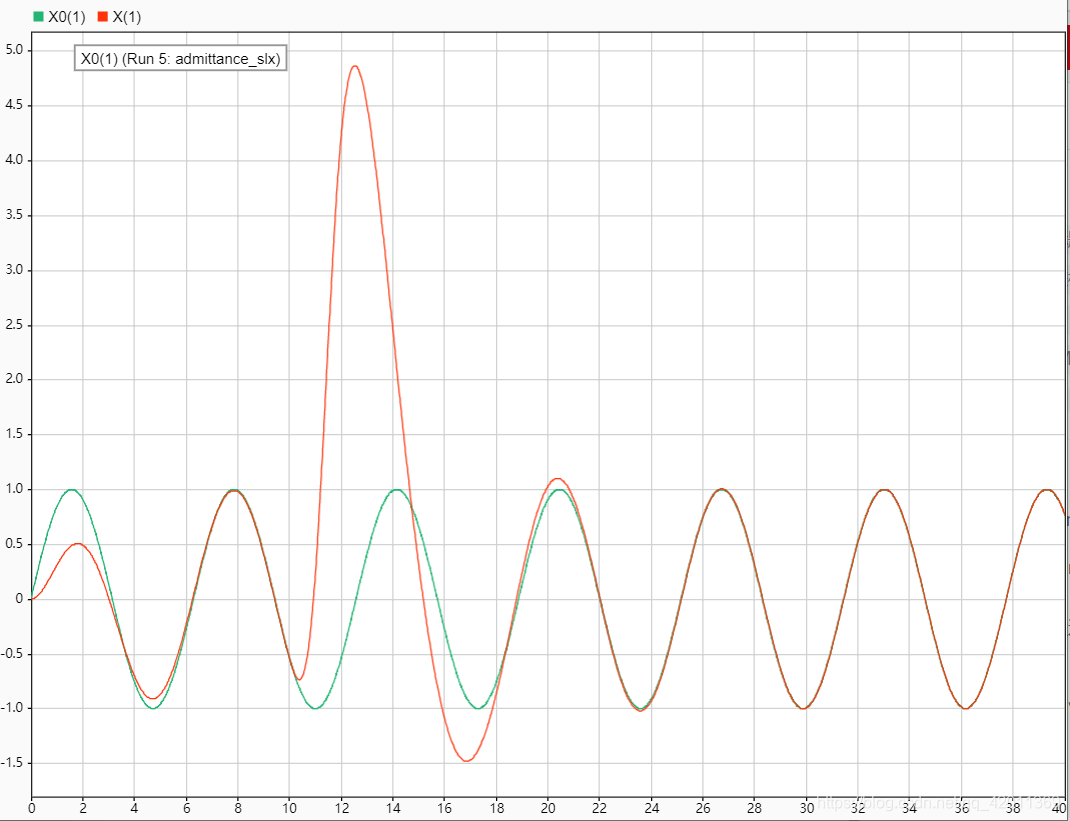The height and width of the screenshot is (821, 1070).
Task: Click the y-axis label 2.5
Action: pos(14,325)
